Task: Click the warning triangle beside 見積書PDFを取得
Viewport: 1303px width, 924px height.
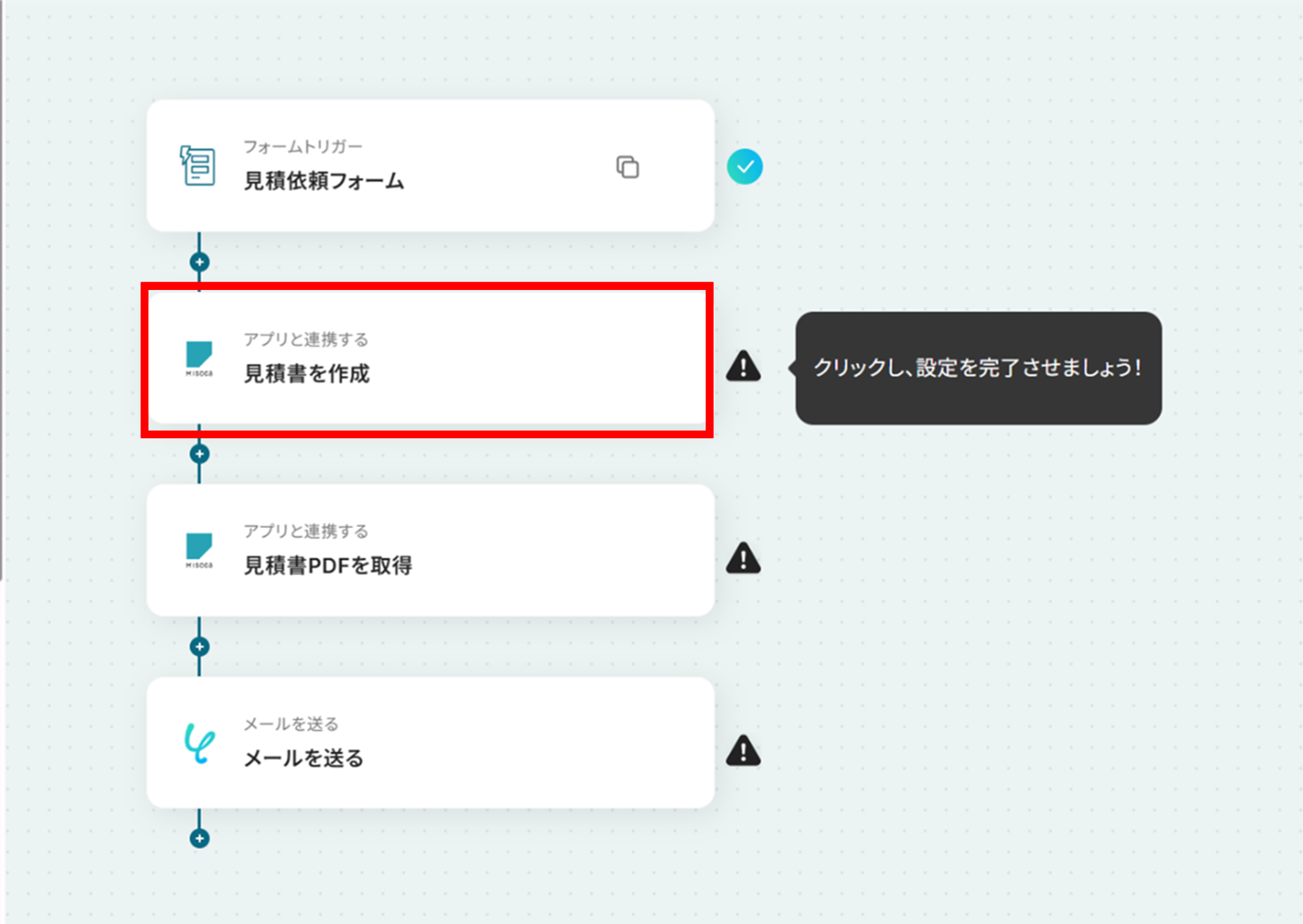Action: 743,558
